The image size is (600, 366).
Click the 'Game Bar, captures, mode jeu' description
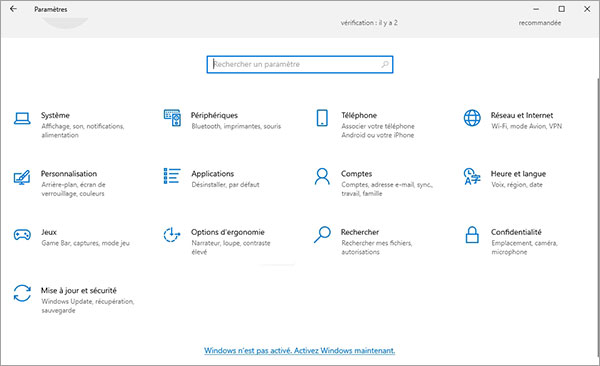tap(85, 243)
